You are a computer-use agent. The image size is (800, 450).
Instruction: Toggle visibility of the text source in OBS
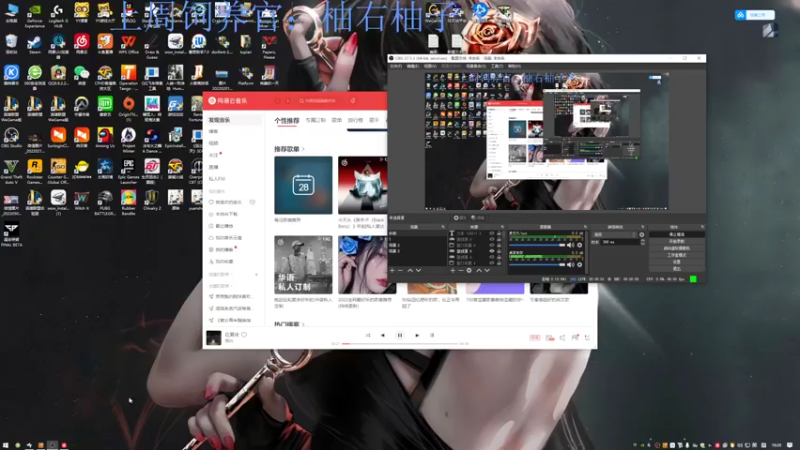click(492, 233)
